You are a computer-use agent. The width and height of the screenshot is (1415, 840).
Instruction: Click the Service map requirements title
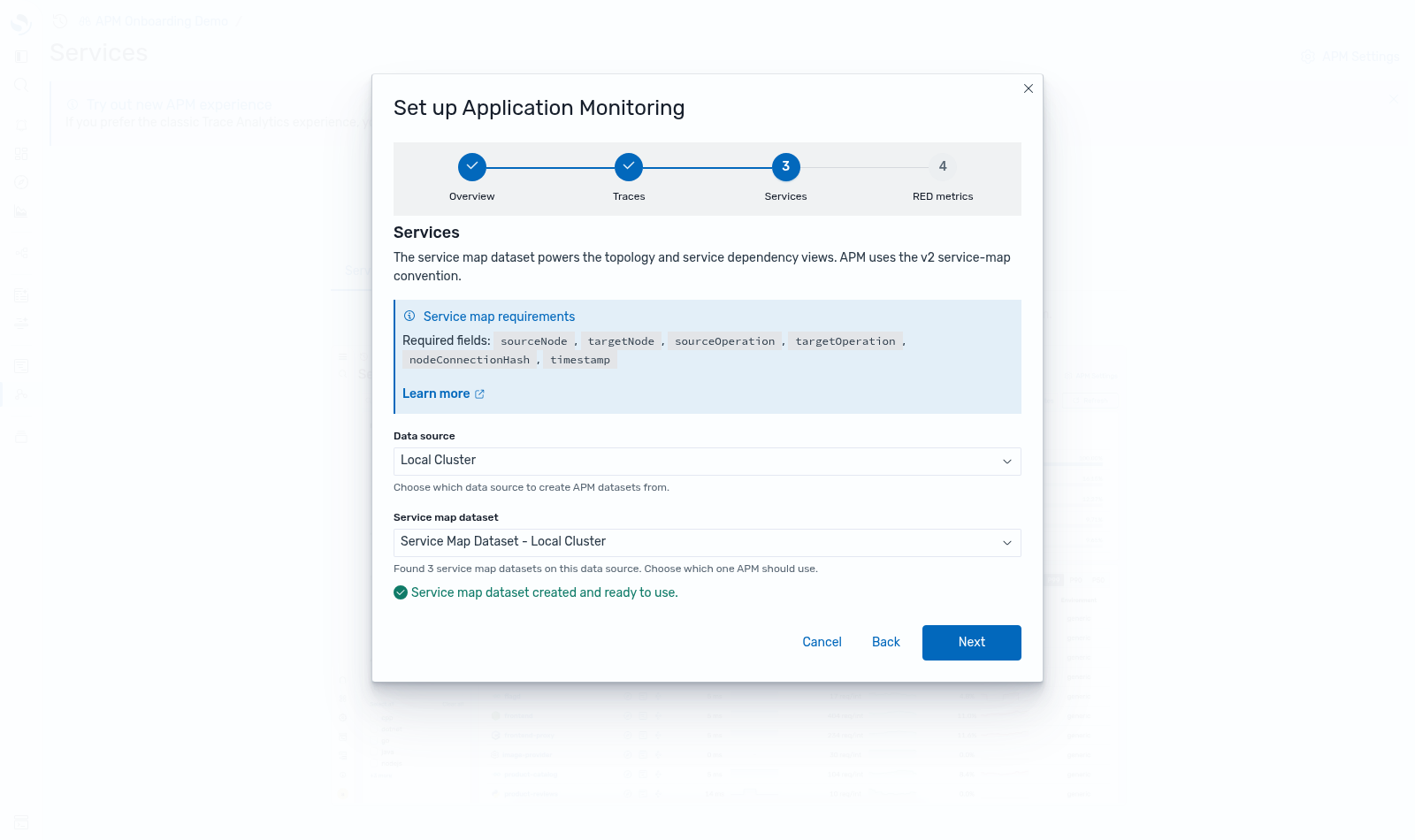pos(499,317)
